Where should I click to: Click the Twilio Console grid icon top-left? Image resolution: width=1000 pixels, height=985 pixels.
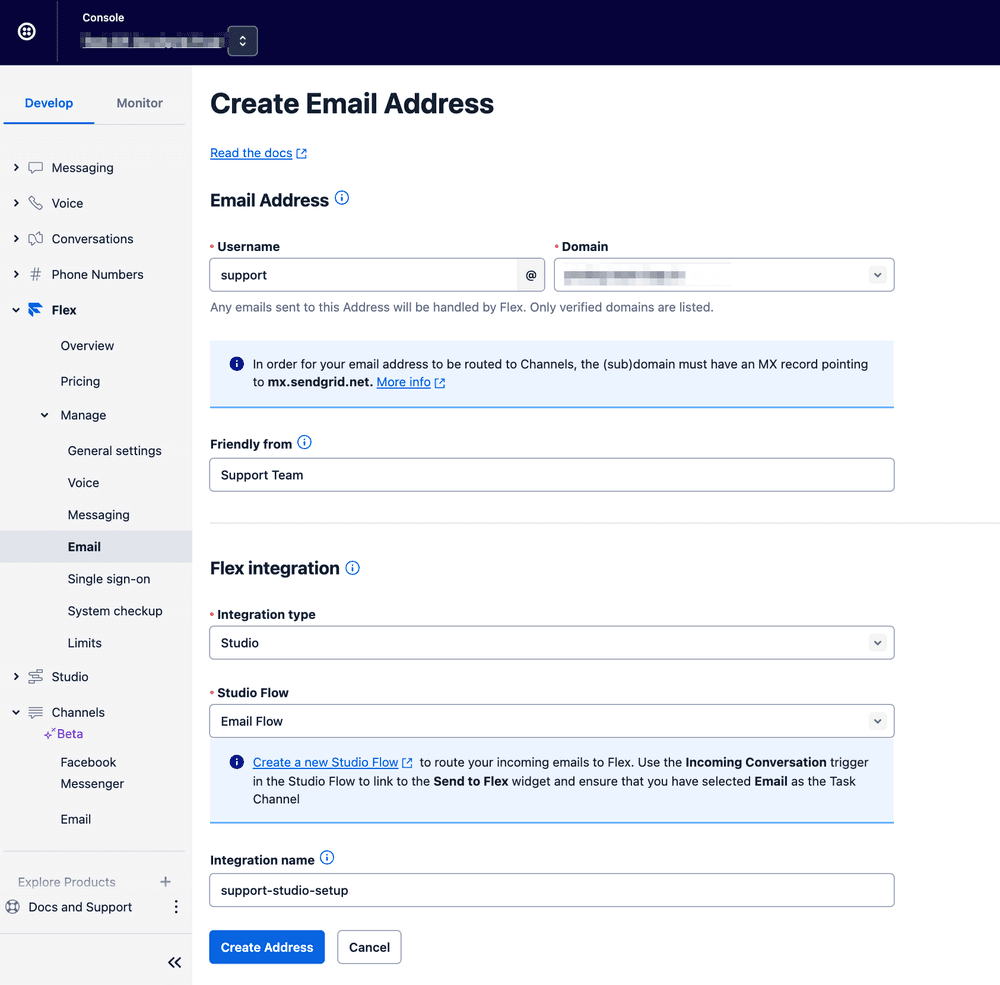[26, 31]
